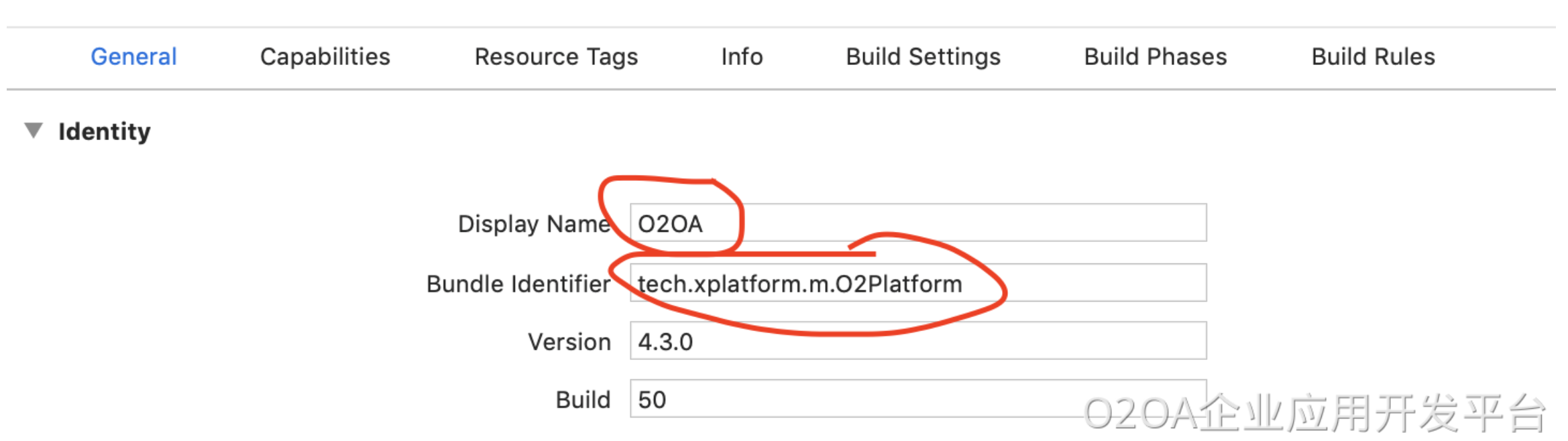This screenshot has height=441, width=1568.
Task: Show the Build Rules tab
Action: 1373,57
